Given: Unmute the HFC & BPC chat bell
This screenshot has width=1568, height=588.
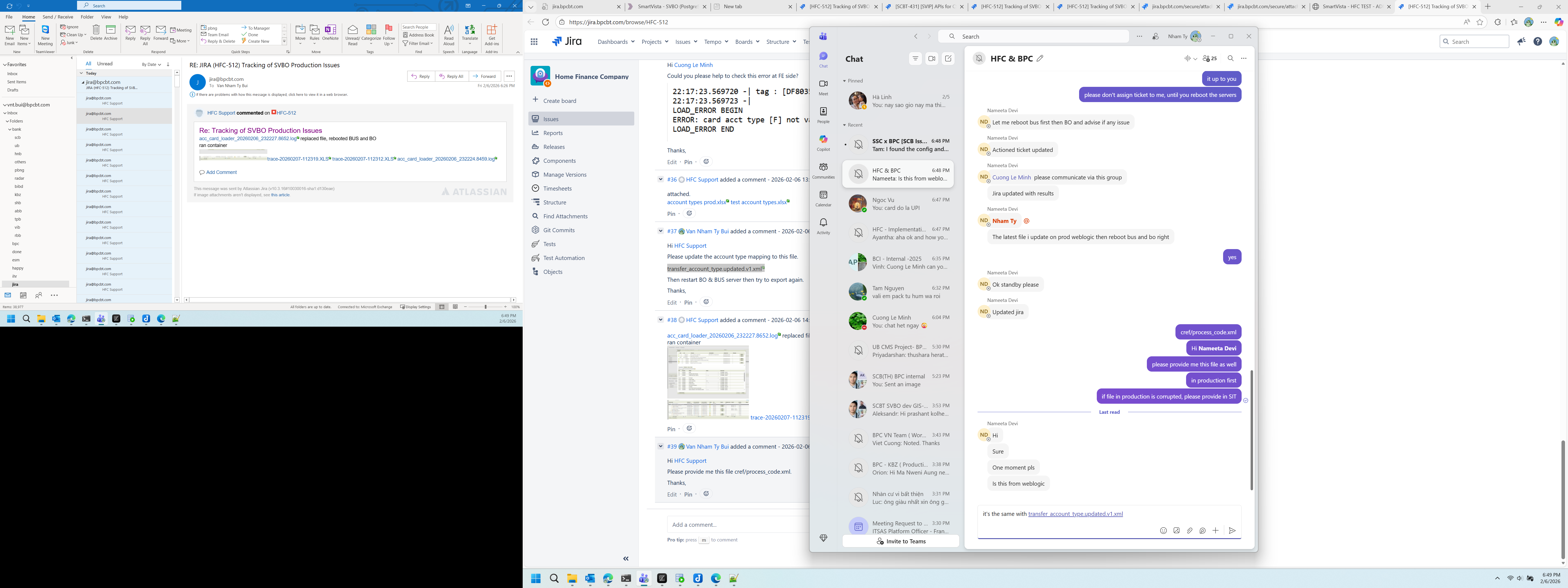Looking at the screenshot, I should [x=979, y=59].
